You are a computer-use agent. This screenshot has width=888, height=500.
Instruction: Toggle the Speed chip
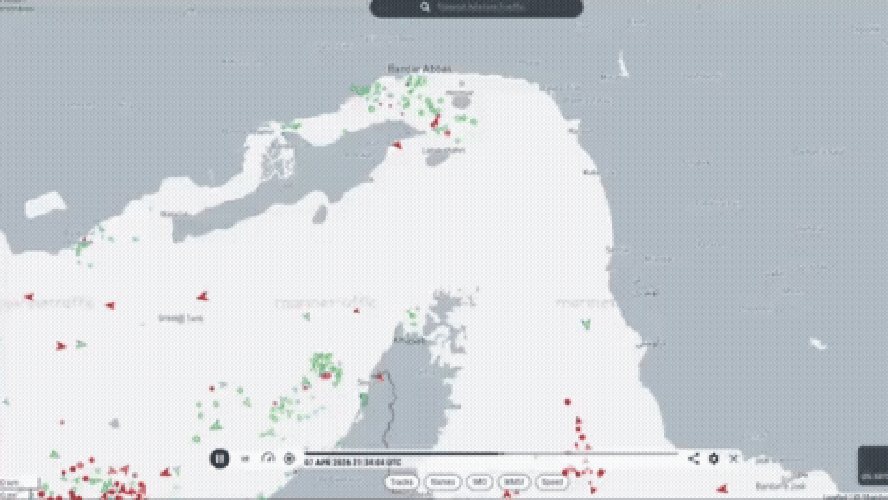[552, 481]
